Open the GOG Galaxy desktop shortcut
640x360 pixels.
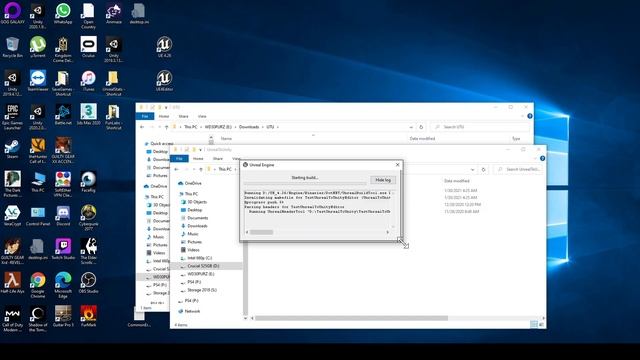(12, 13)
